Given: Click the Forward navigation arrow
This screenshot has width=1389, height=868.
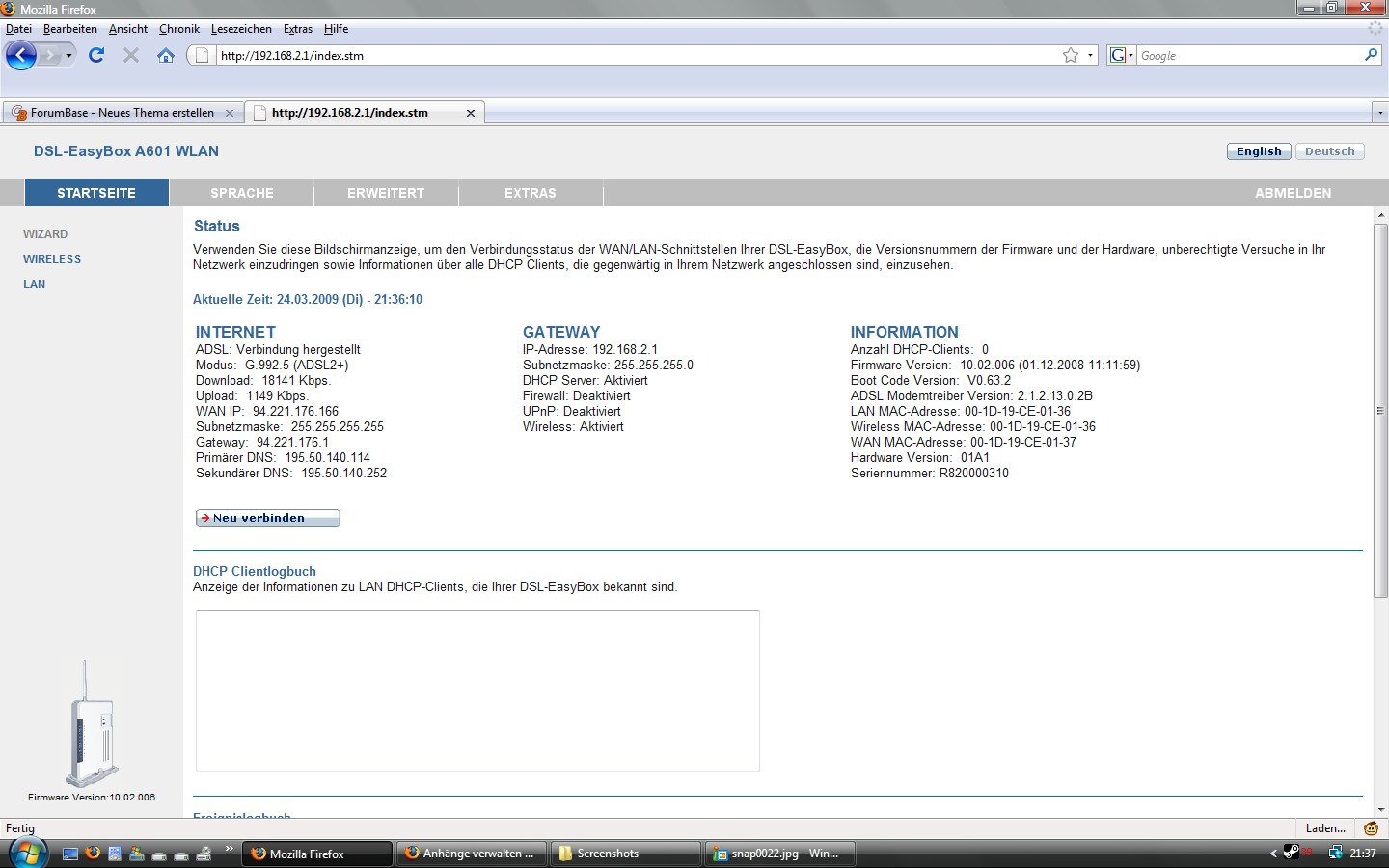Looking at the screenshot, I should point(50,55).
